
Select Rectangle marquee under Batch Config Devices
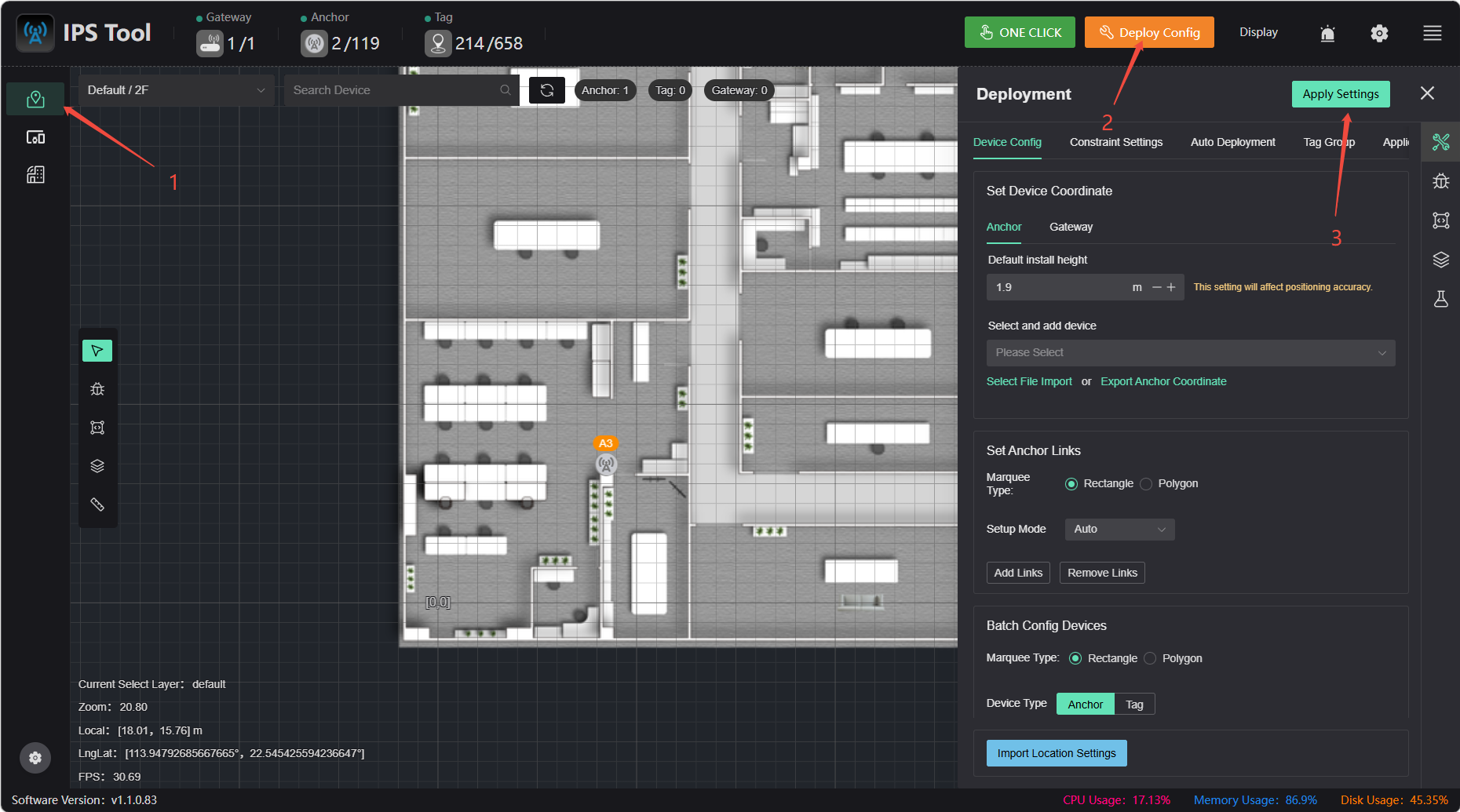1075,658
